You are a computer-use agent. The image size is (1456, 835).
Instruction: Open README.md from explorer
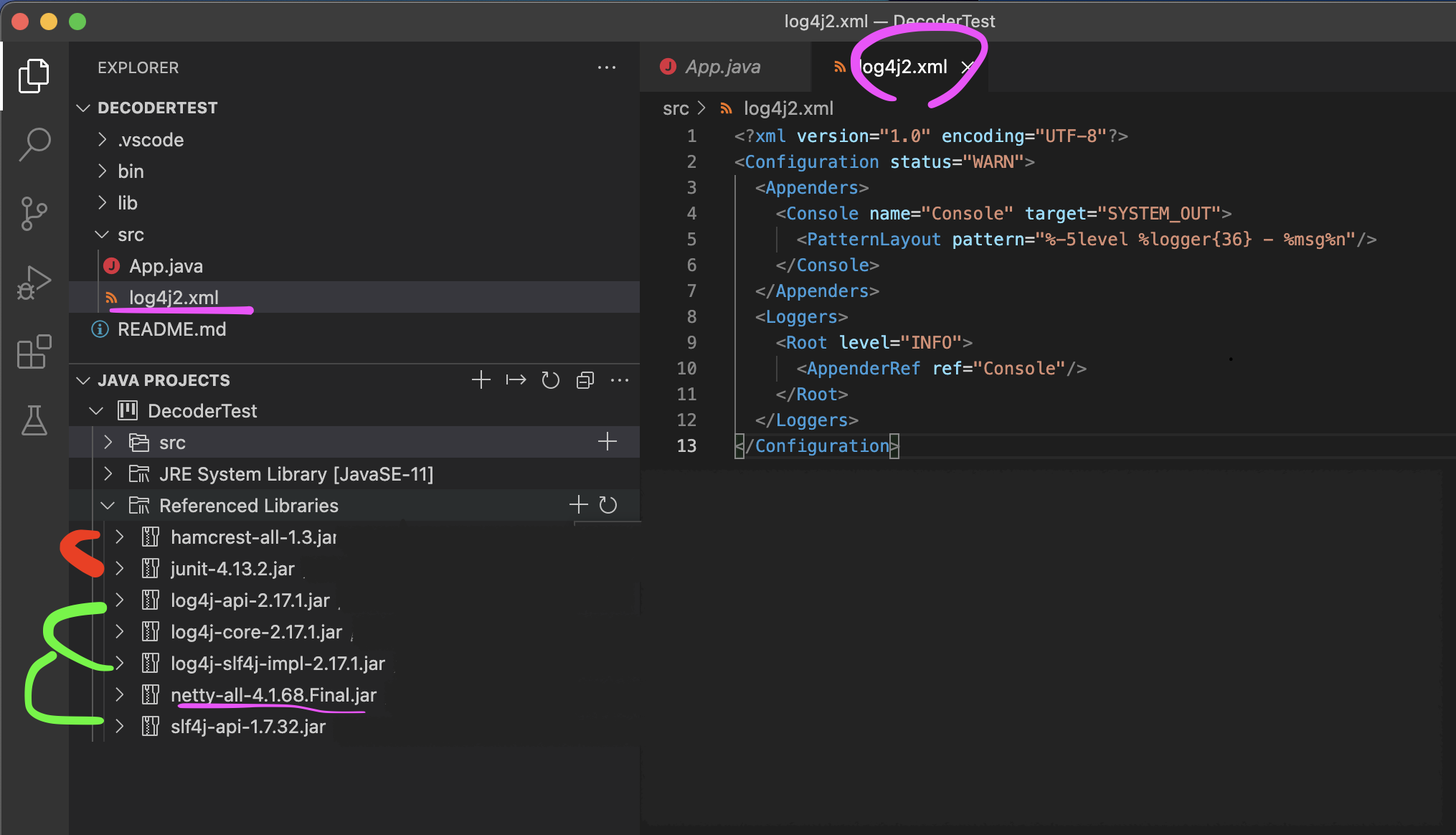point(171,329)
